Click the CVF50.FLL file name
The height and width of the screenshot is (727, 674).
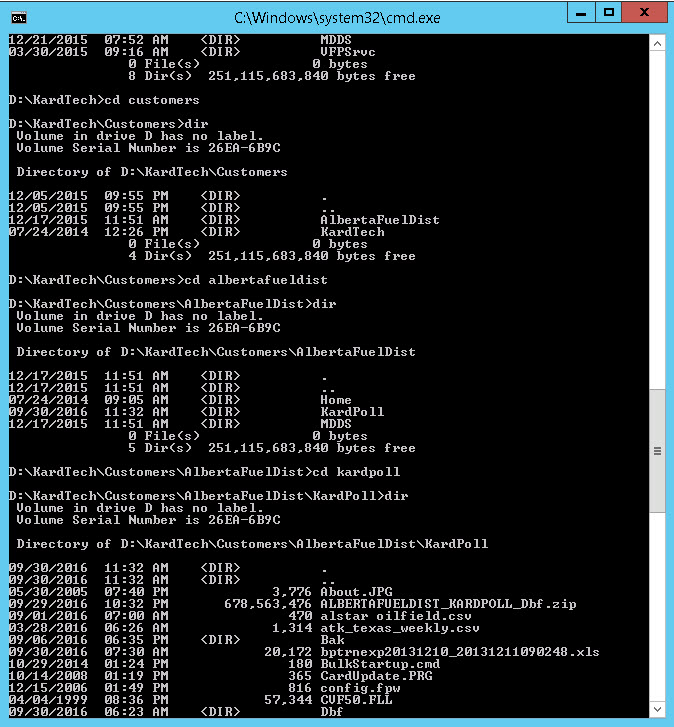tap(356, 700)
